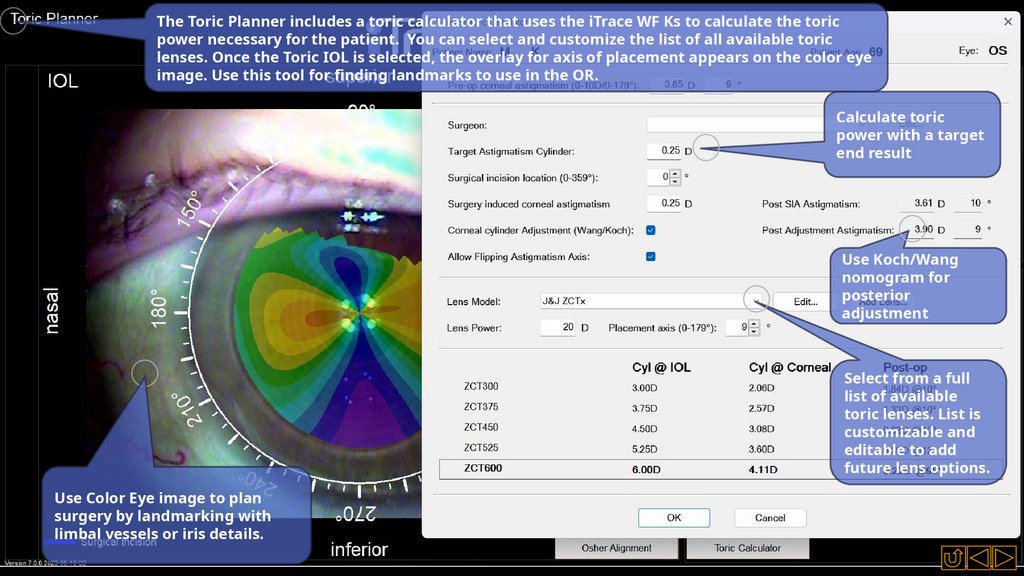Click the 3.60D Cyl @ Corneal value
This screenshot has width=1024, height=576.
coord(761,449)
